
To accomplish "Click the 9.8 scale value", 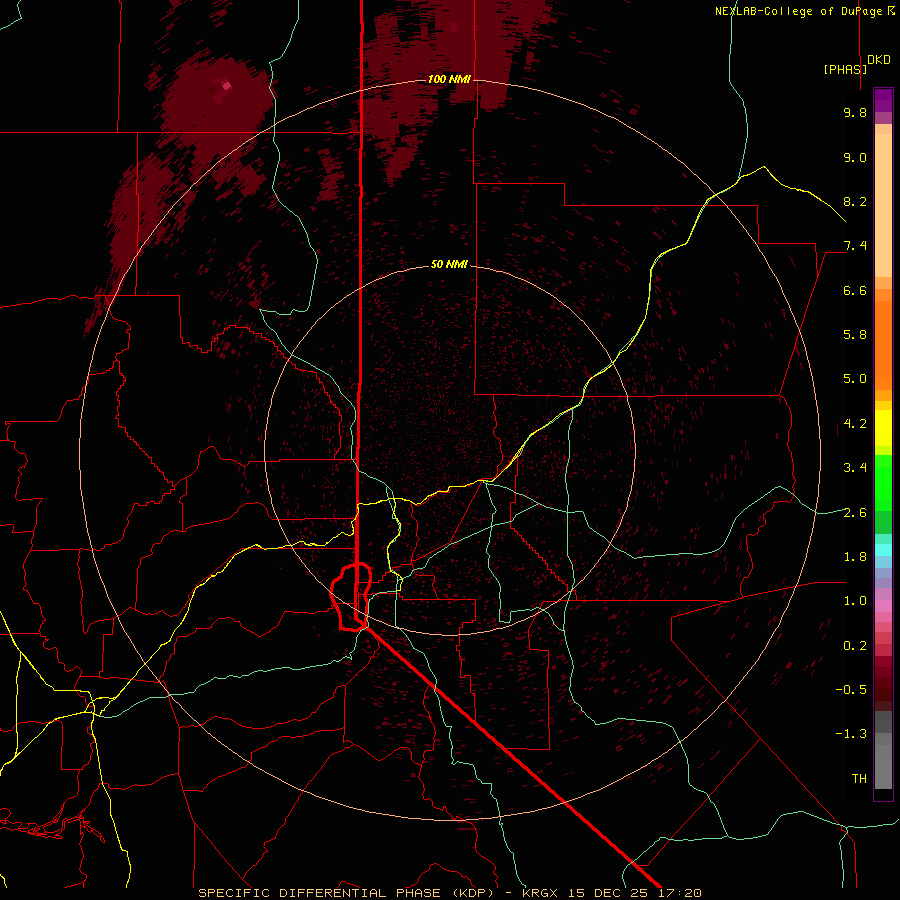I will 855,112.
